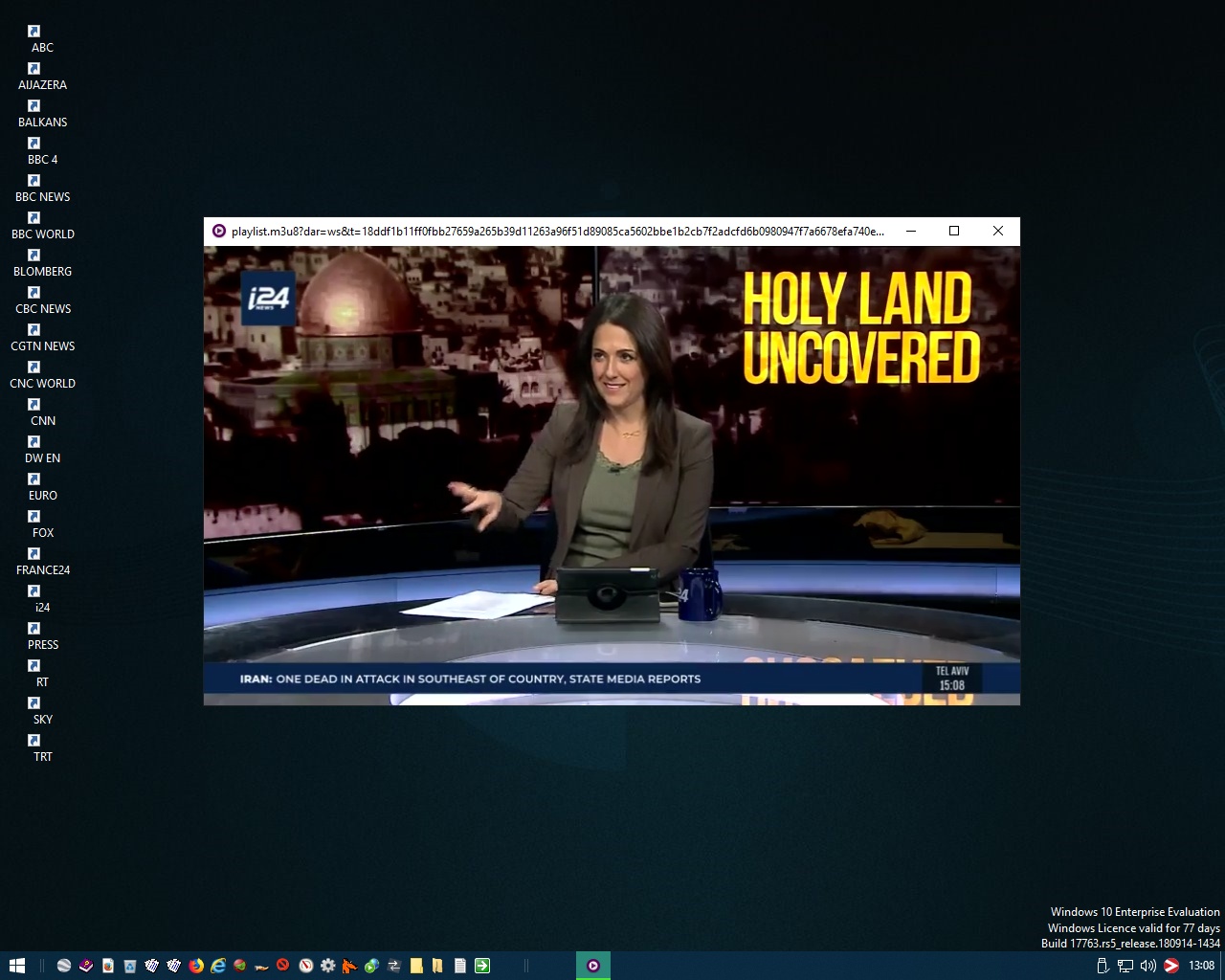Image resolution: width=1225 pixels, height=980 pixels.
Task: Open the Recycle Bin taskbar icon
Action: (x=130, y=966)
